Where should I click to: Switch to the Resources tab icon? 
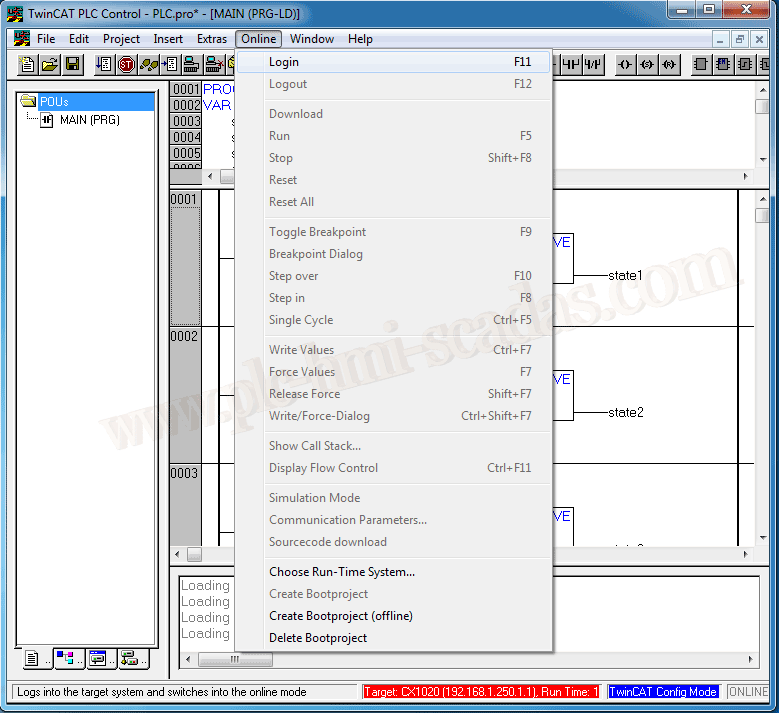[130, 658]
